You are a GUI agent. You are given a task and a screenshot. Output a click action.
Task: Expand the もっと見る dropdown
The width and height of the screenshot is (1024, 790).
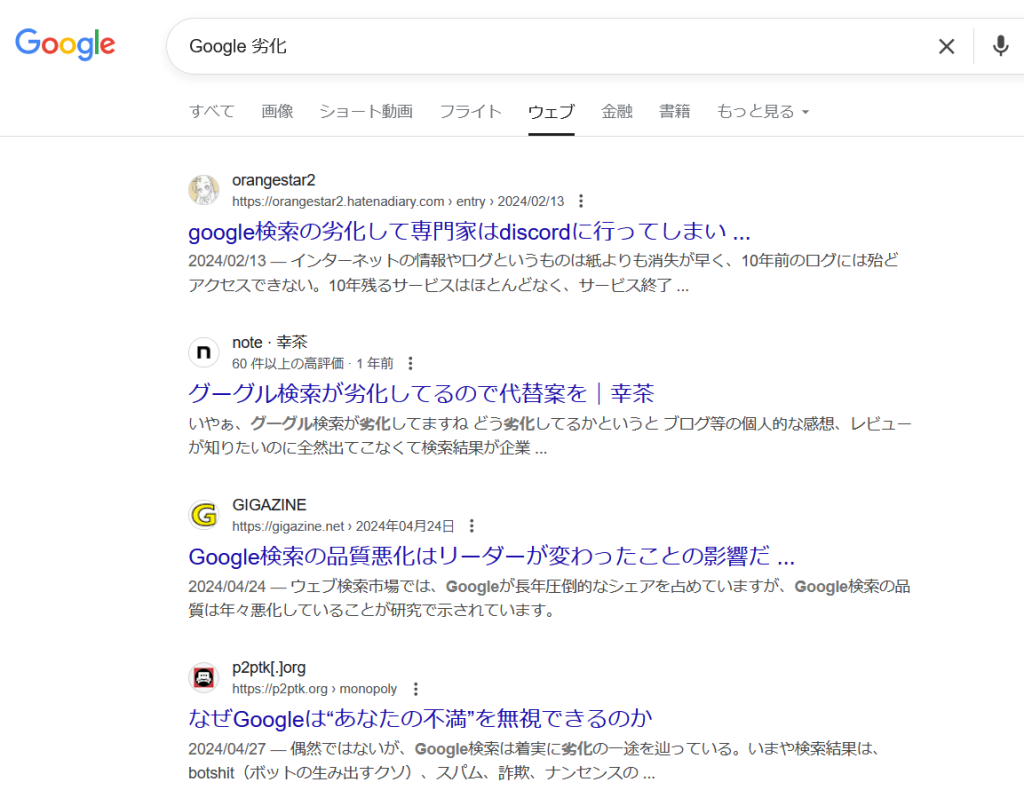coord(762,112)
